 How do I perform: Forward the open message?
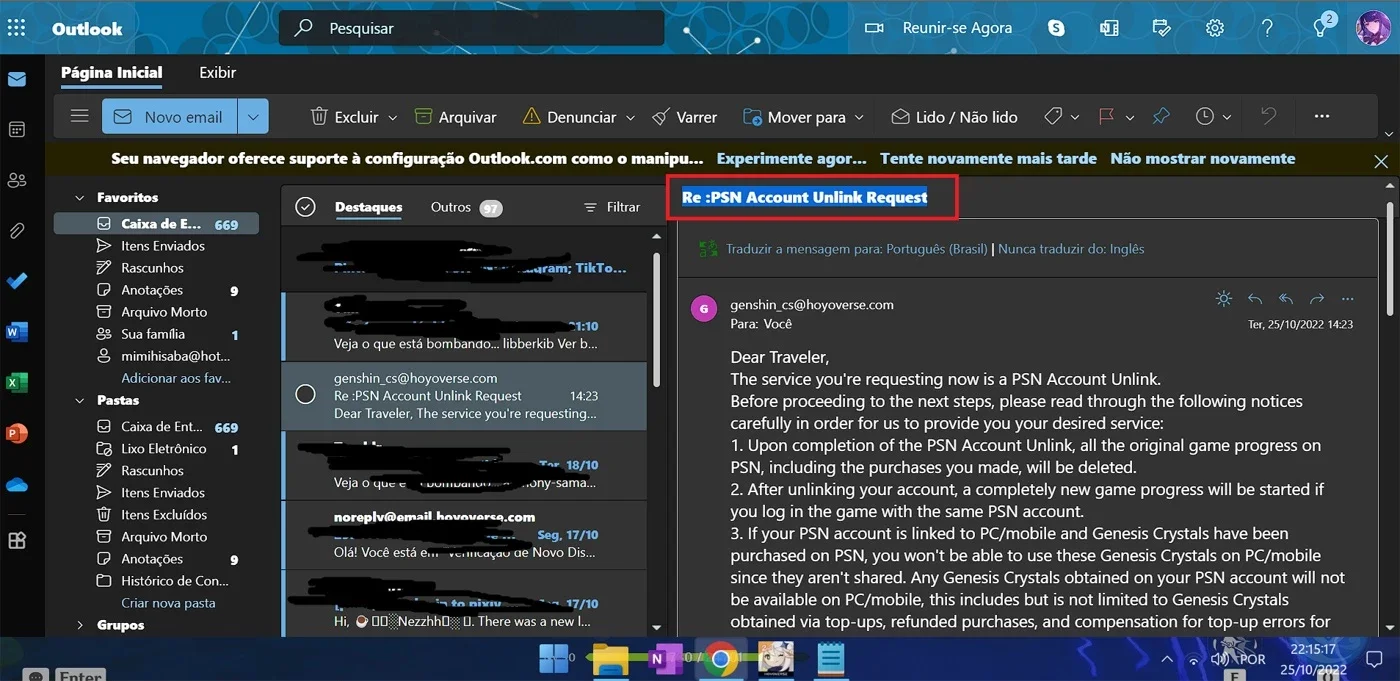point(1317,299)
